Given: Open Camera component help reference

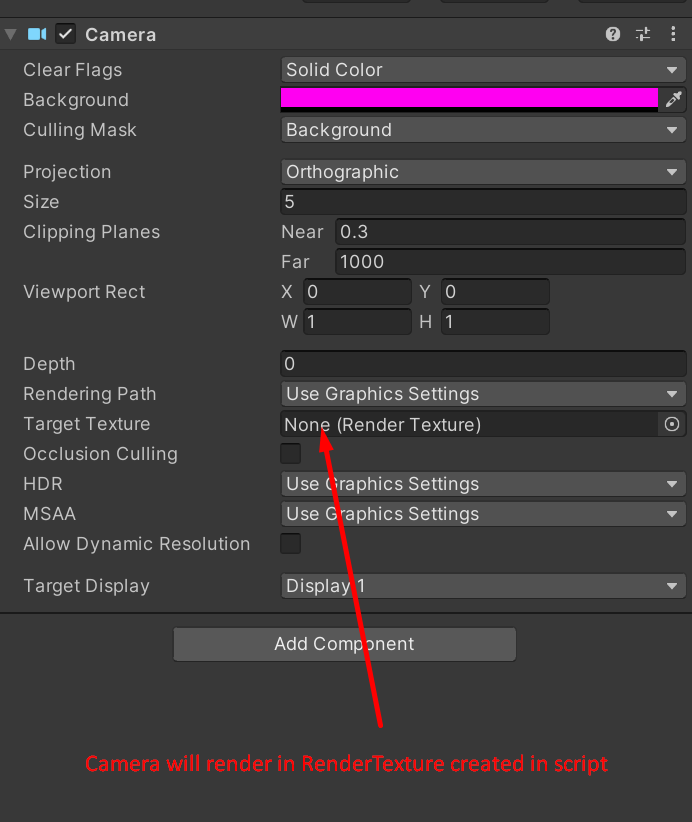Looking at the screenshot, I should pos(613,35).
